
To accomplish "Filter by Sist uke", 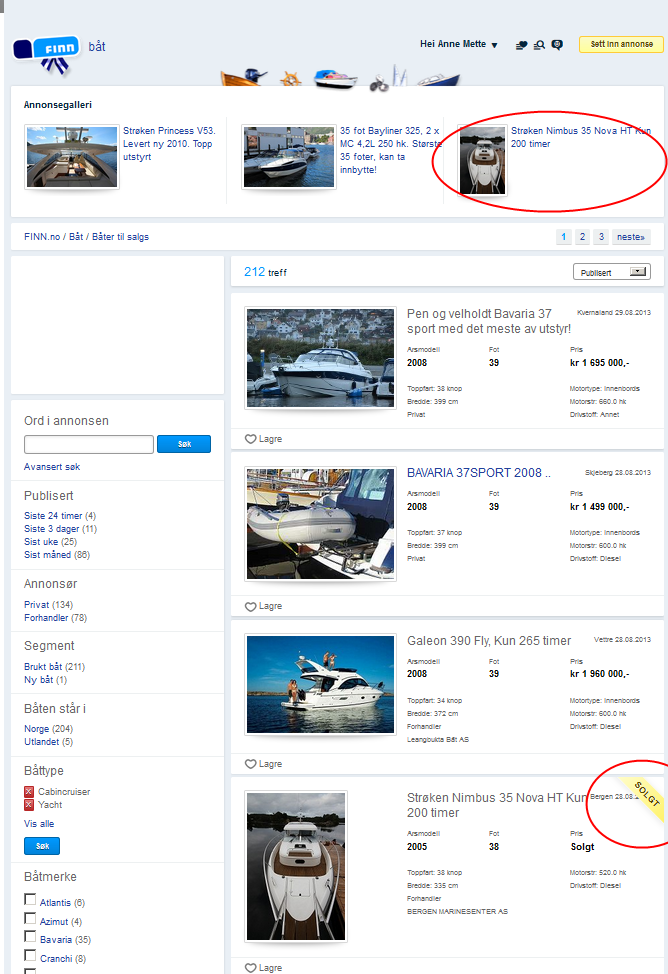I will pos(41,542).
